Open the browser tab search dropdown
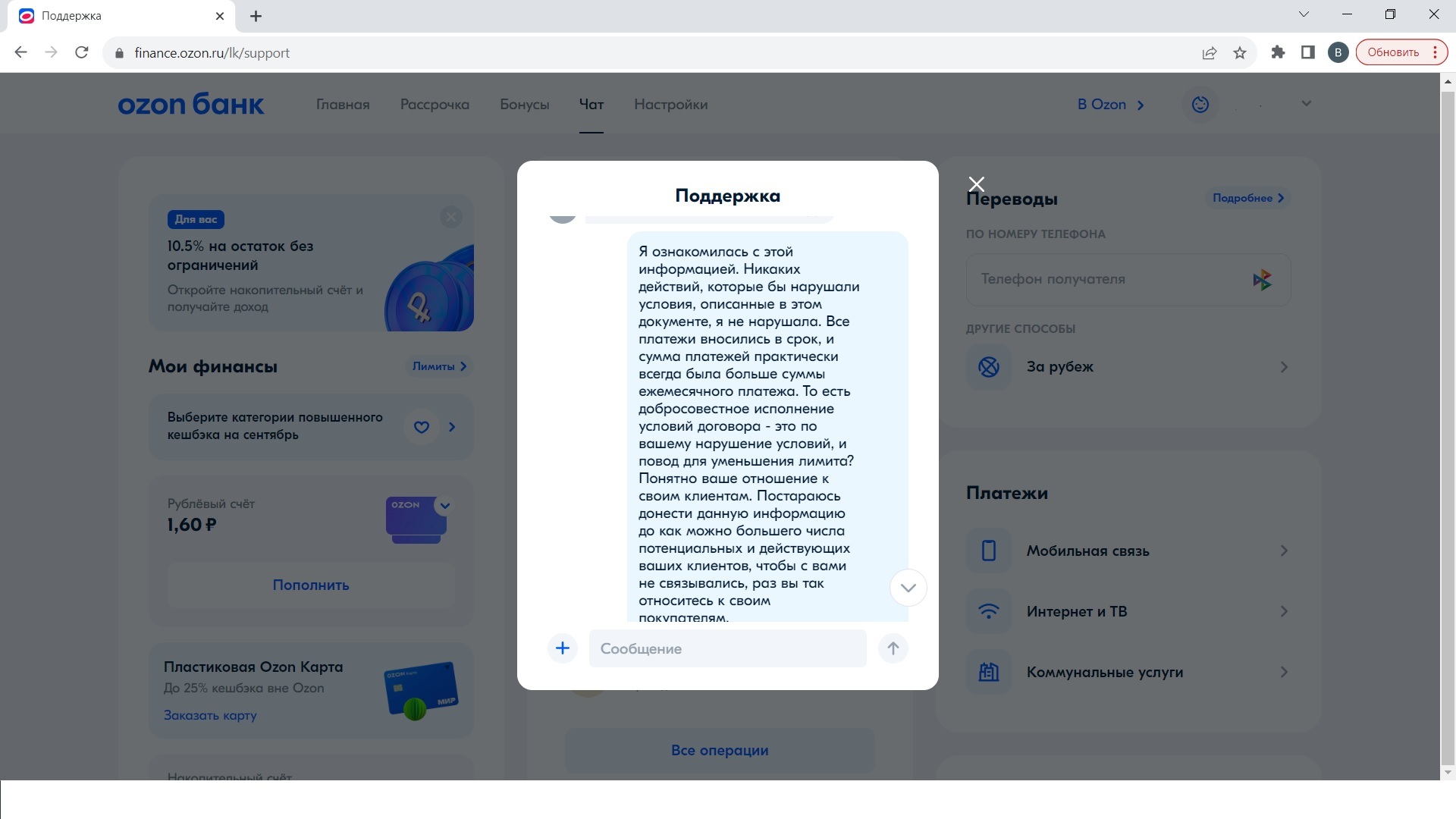Viewport: 1456px width, 819px height. [1304, 14]
